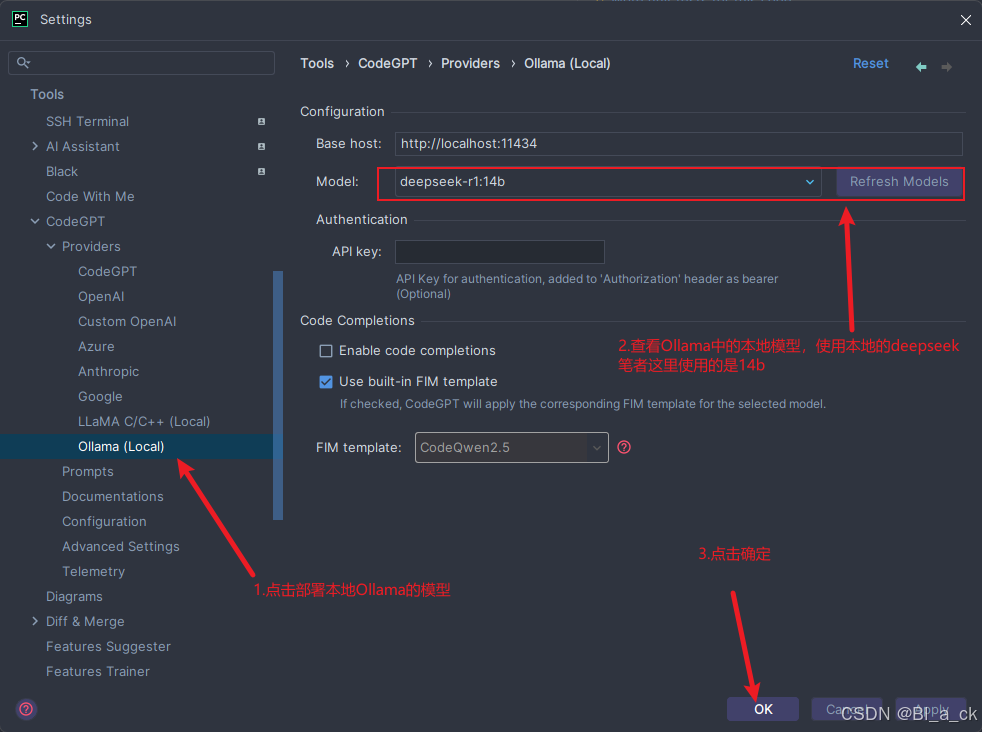Click the API key input field
Screen dimensions: 982x732
pyautogui.click(x=500, y=252)
